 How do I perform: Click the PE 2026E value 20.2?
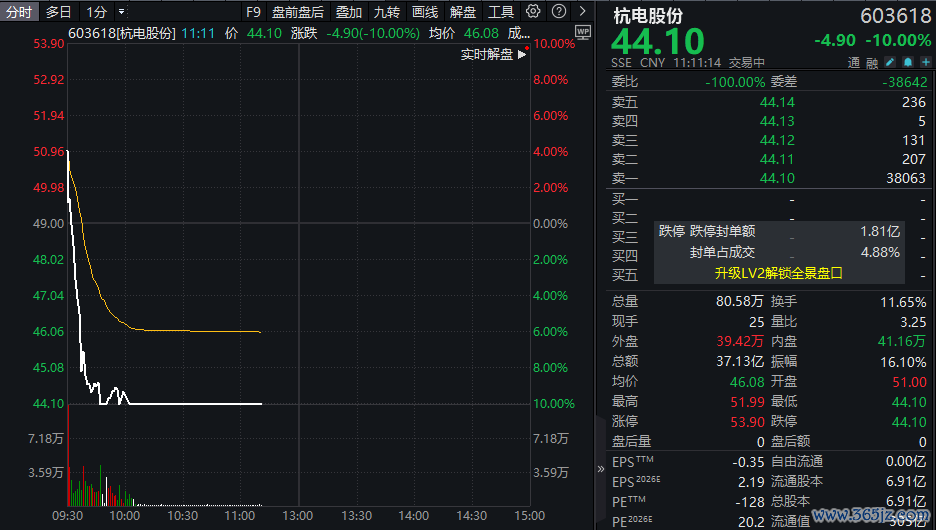[x=751, y=522]
